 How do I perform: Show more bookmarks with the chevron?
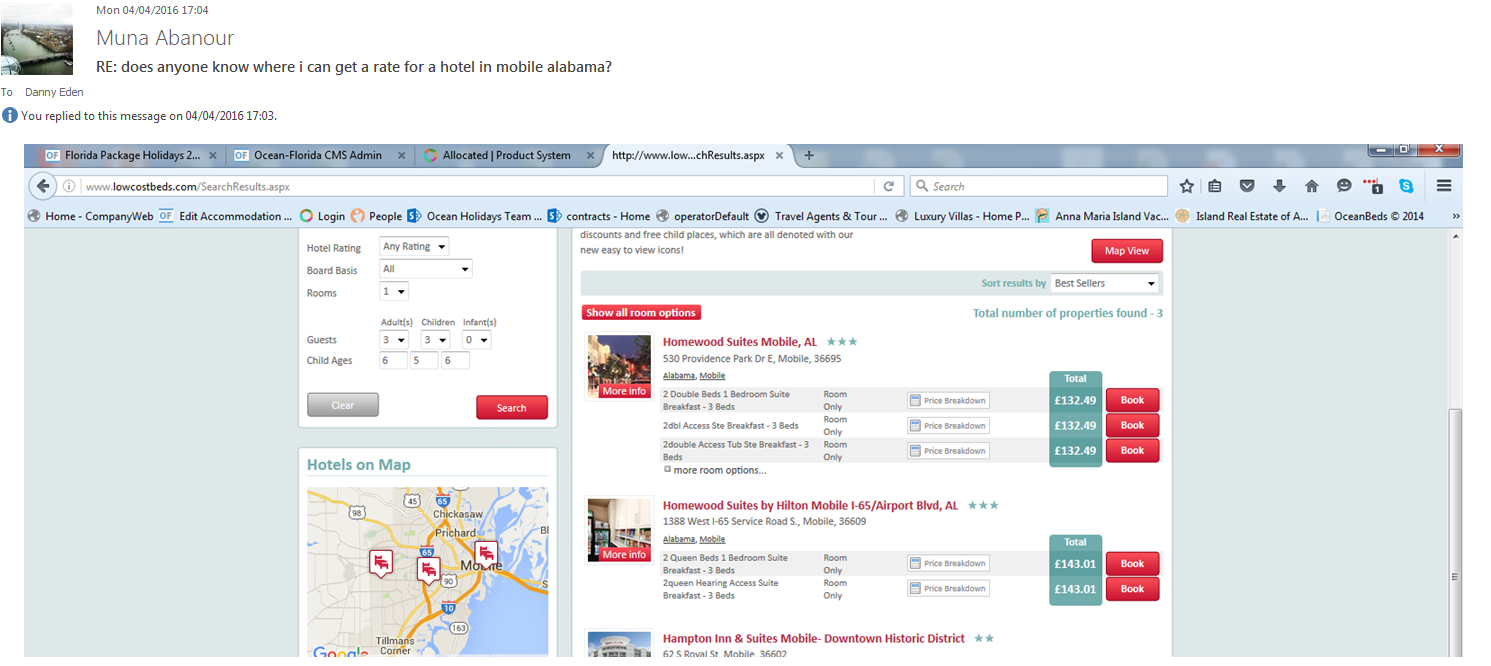(x=1456, y=216)
